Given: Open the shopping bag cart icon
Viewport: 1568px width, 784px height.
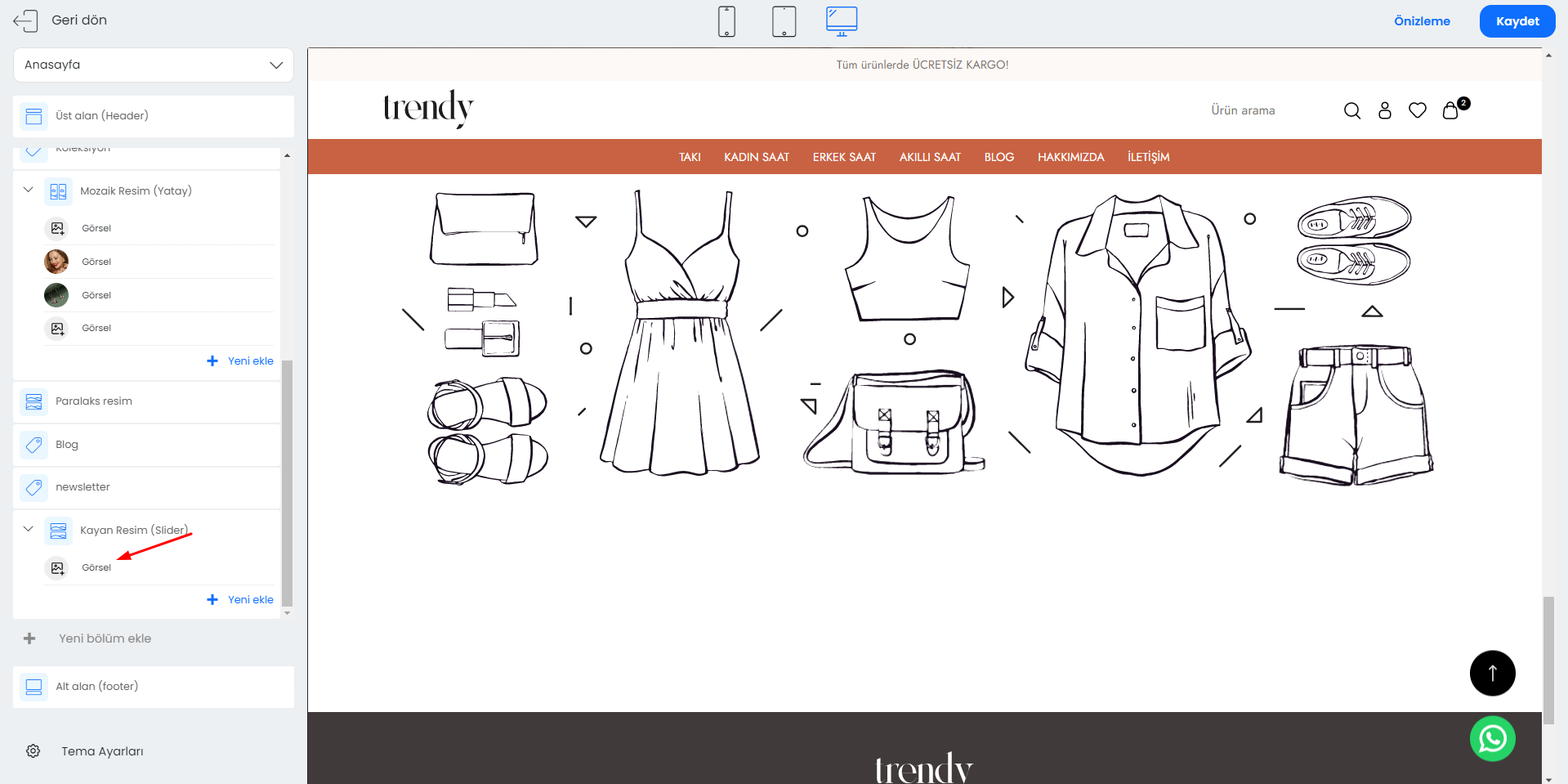Looking at the screenshot, I should [x=1450, y=110].
